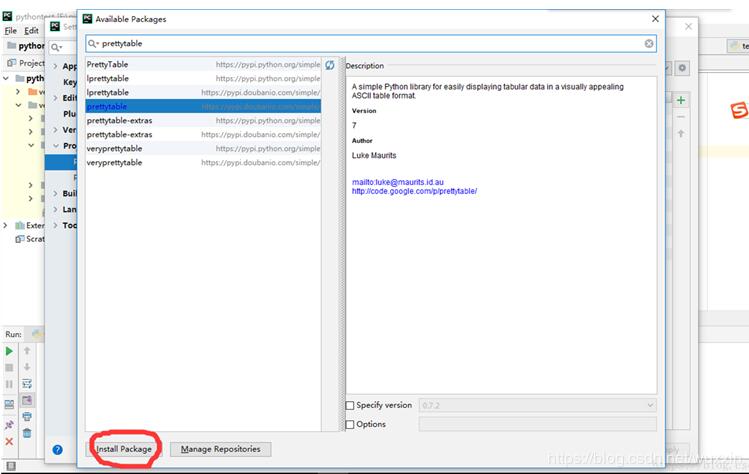
Task: Click the blue help question mark icon
Action: click(x=57, y=450)
